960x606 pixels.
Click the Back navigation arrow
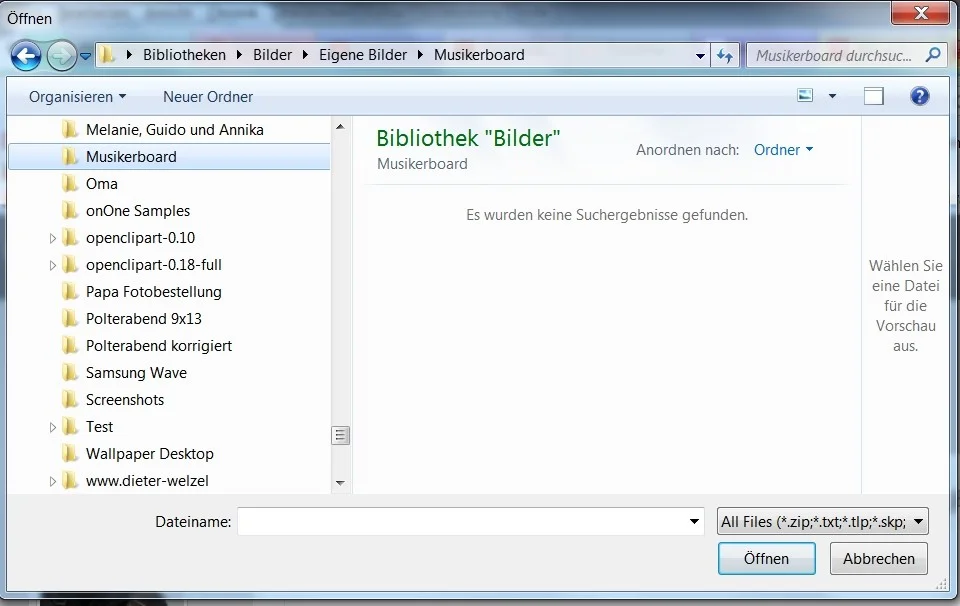pos(26,56)
